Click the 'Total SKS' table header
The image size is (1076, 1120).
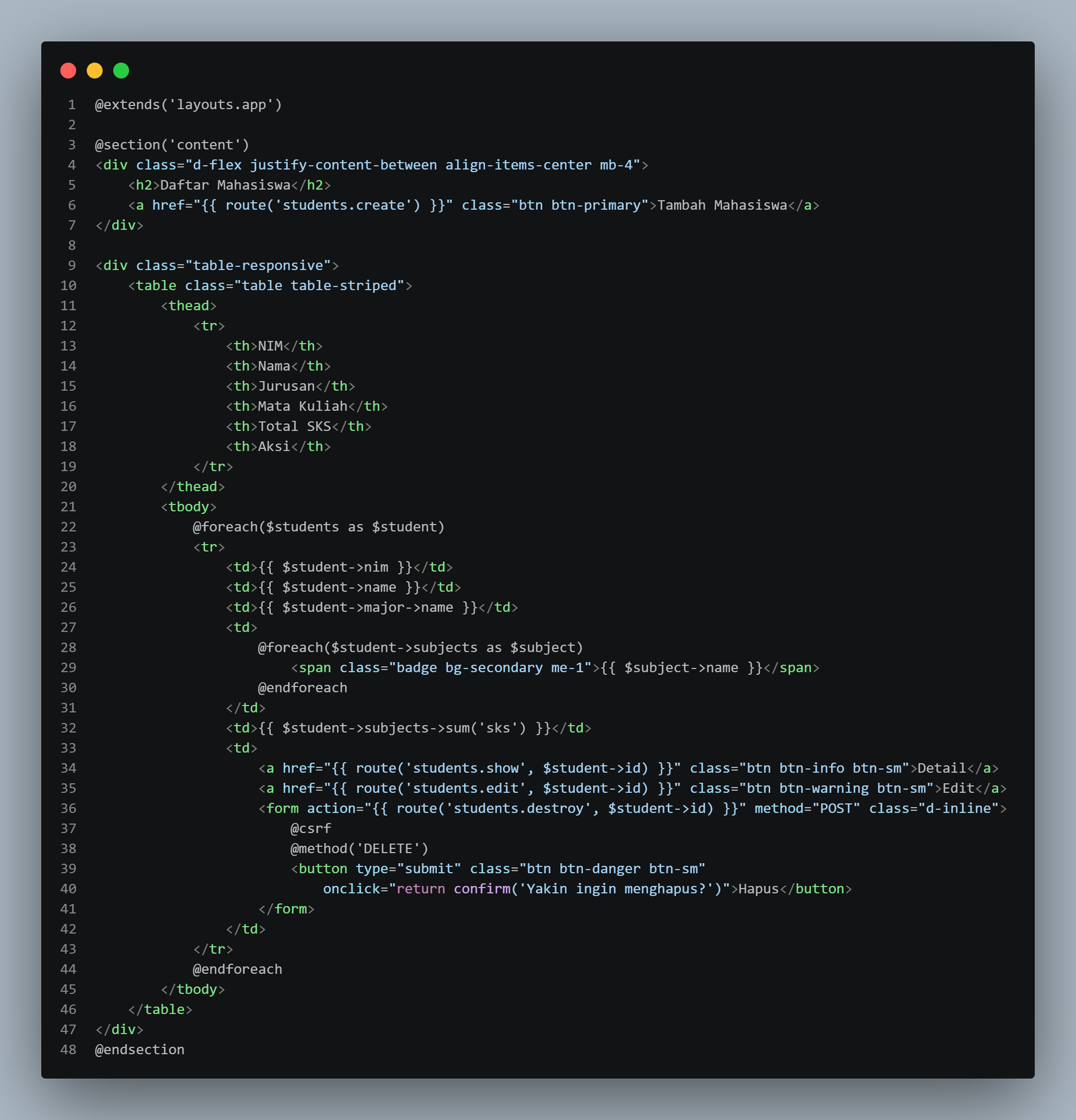295,427
